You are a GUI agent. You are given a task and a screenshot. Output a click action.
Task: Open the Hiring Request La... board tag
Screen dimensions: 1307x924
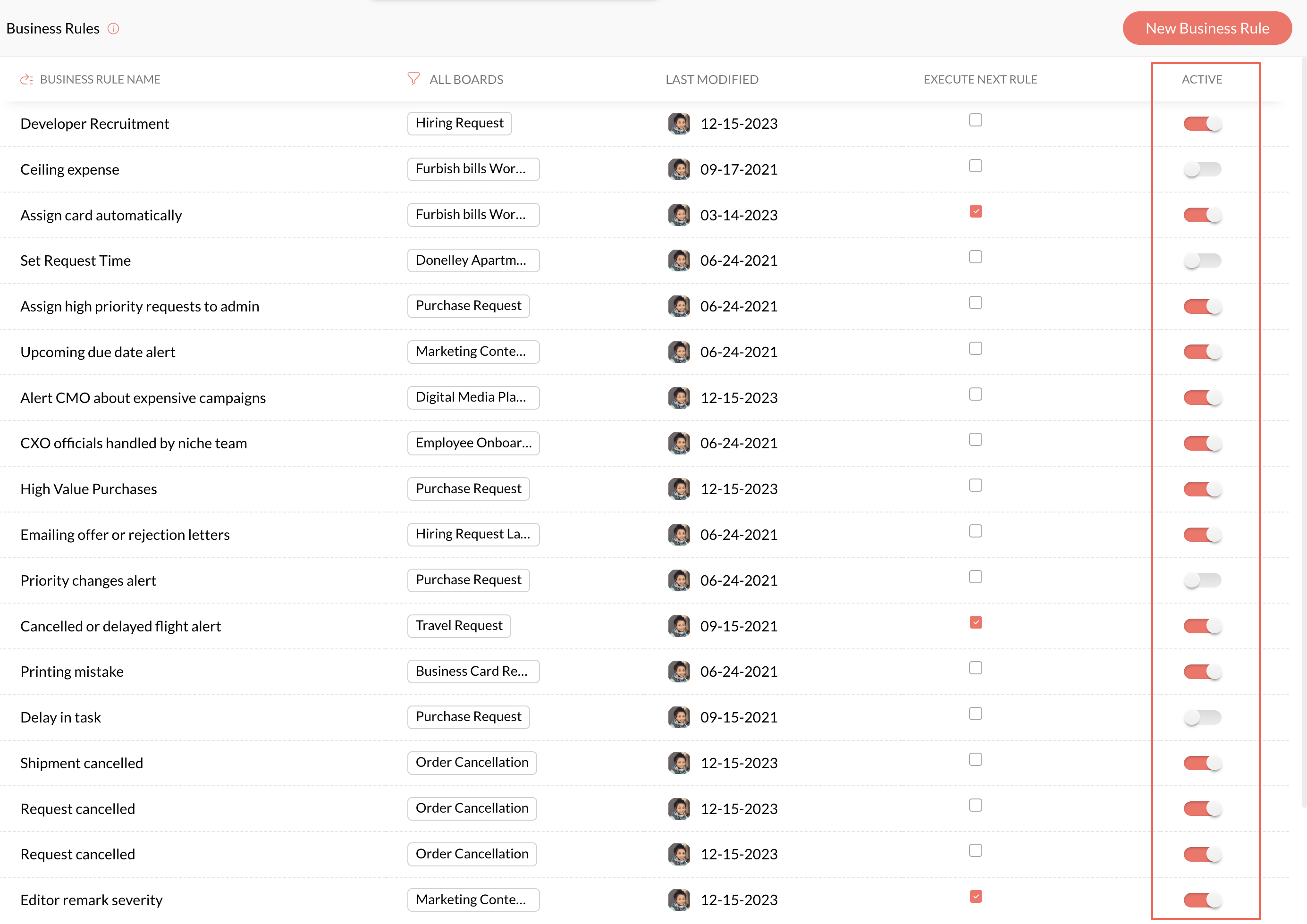coord(473,534)
